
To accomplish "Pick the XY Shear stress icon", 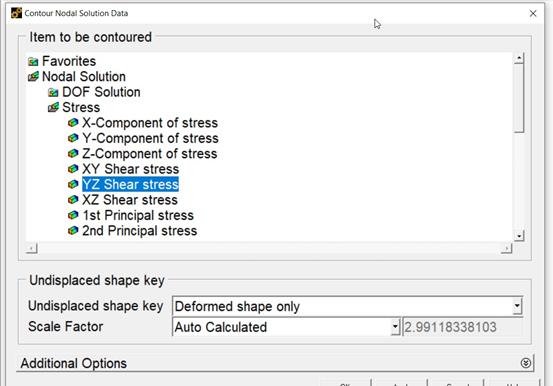I will click(x=73, y=169).
